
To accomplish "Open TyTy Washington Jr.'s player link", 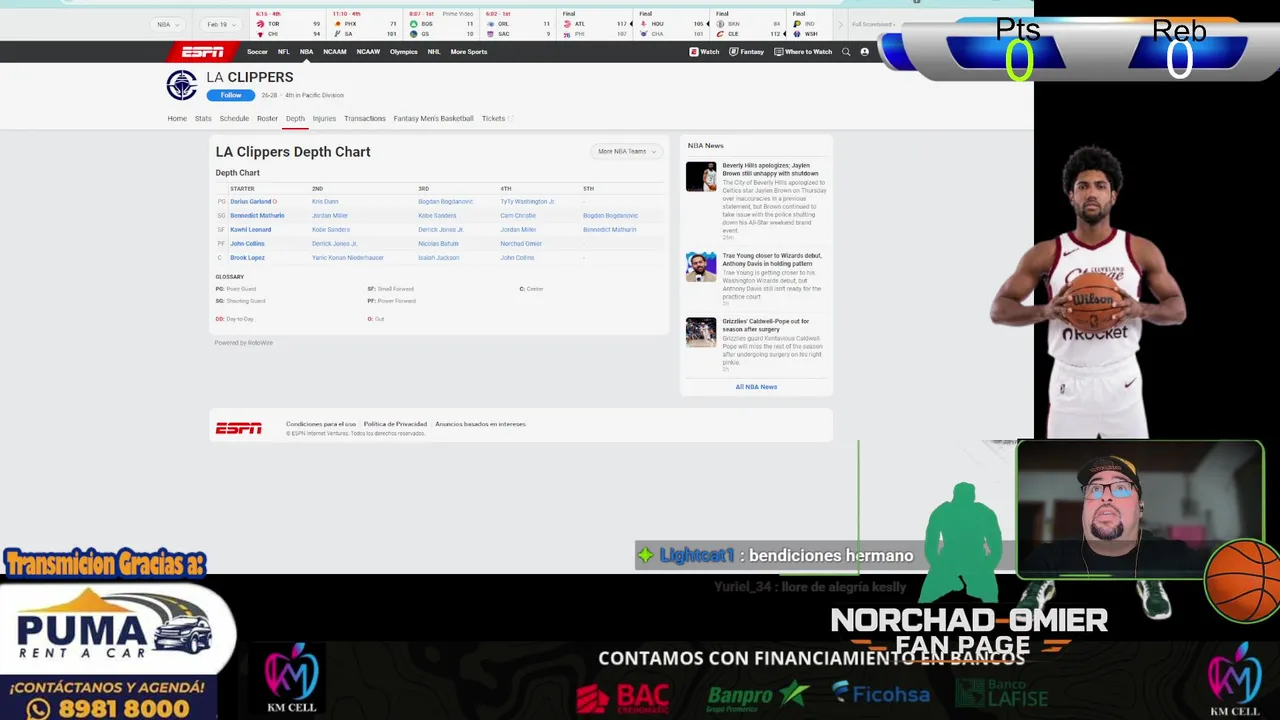I will (x=527, y=202).
